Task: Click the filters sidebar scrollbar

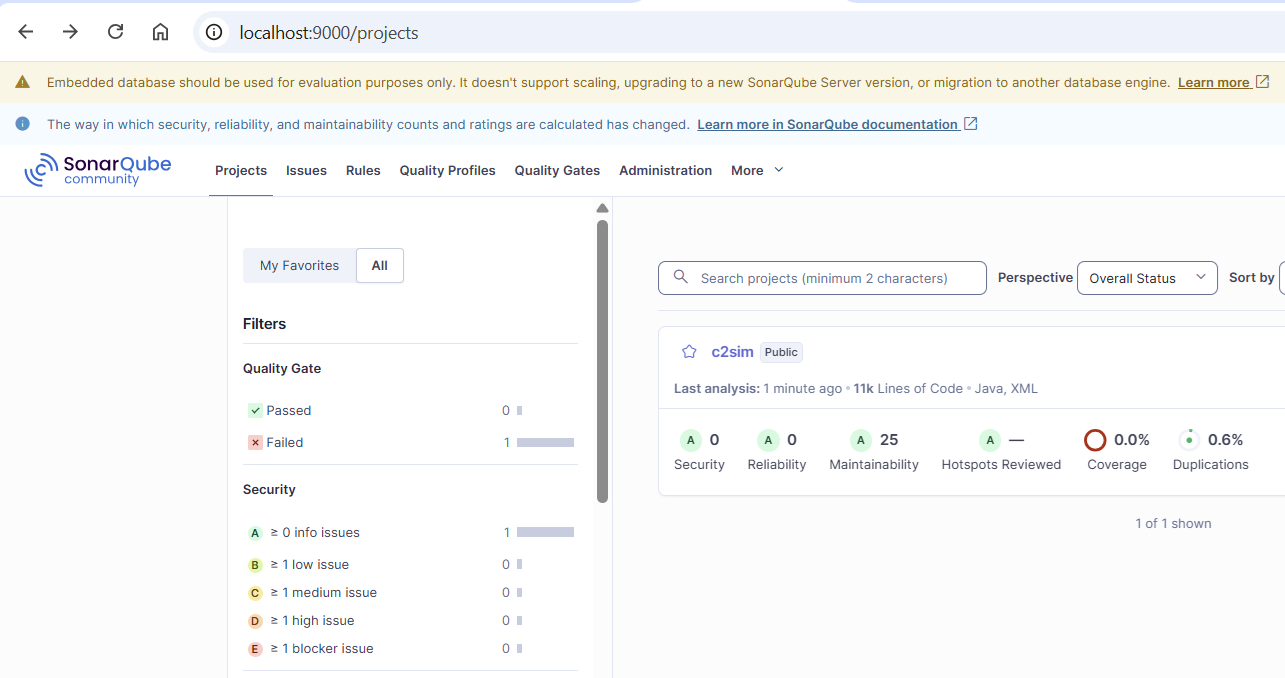Action: pos(602,360)
